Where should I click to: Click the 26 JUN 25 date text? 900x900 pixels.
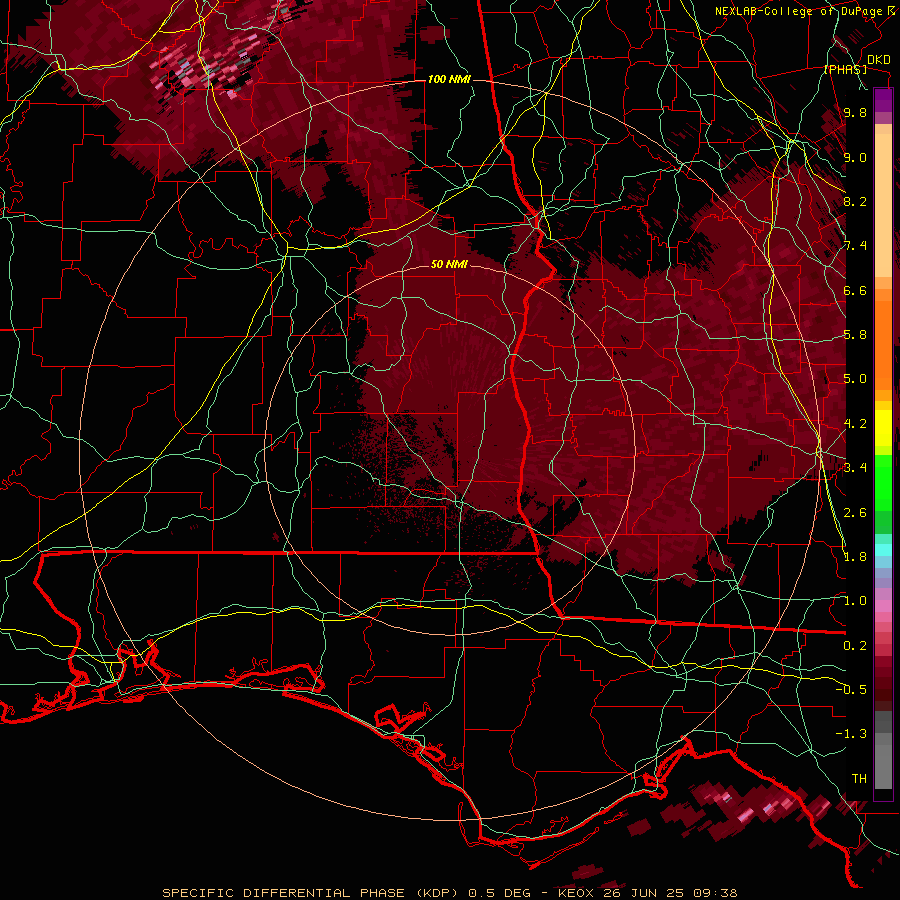644,893
